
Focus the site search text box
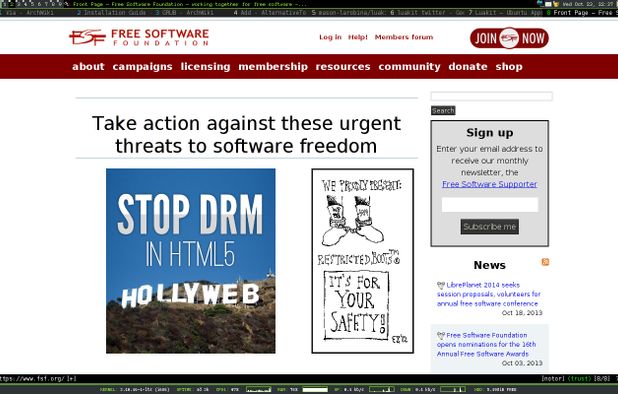[492, 96]
